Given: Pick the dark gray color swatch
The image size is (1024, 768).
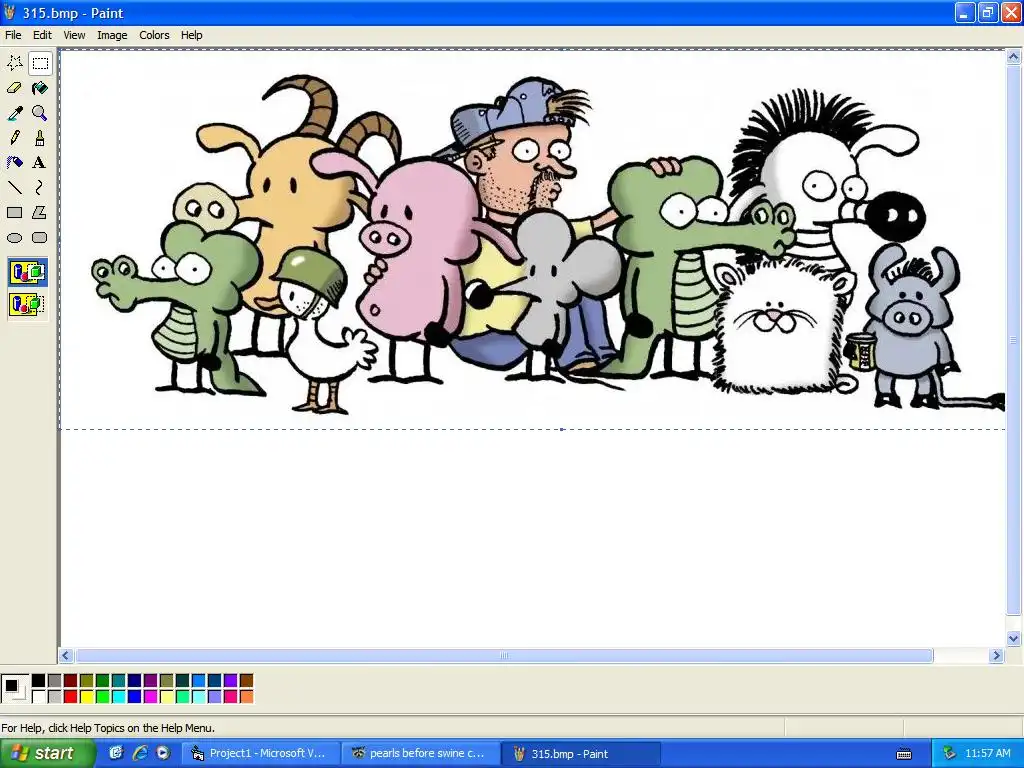Looking at the screenshot, I should point(55,681).
